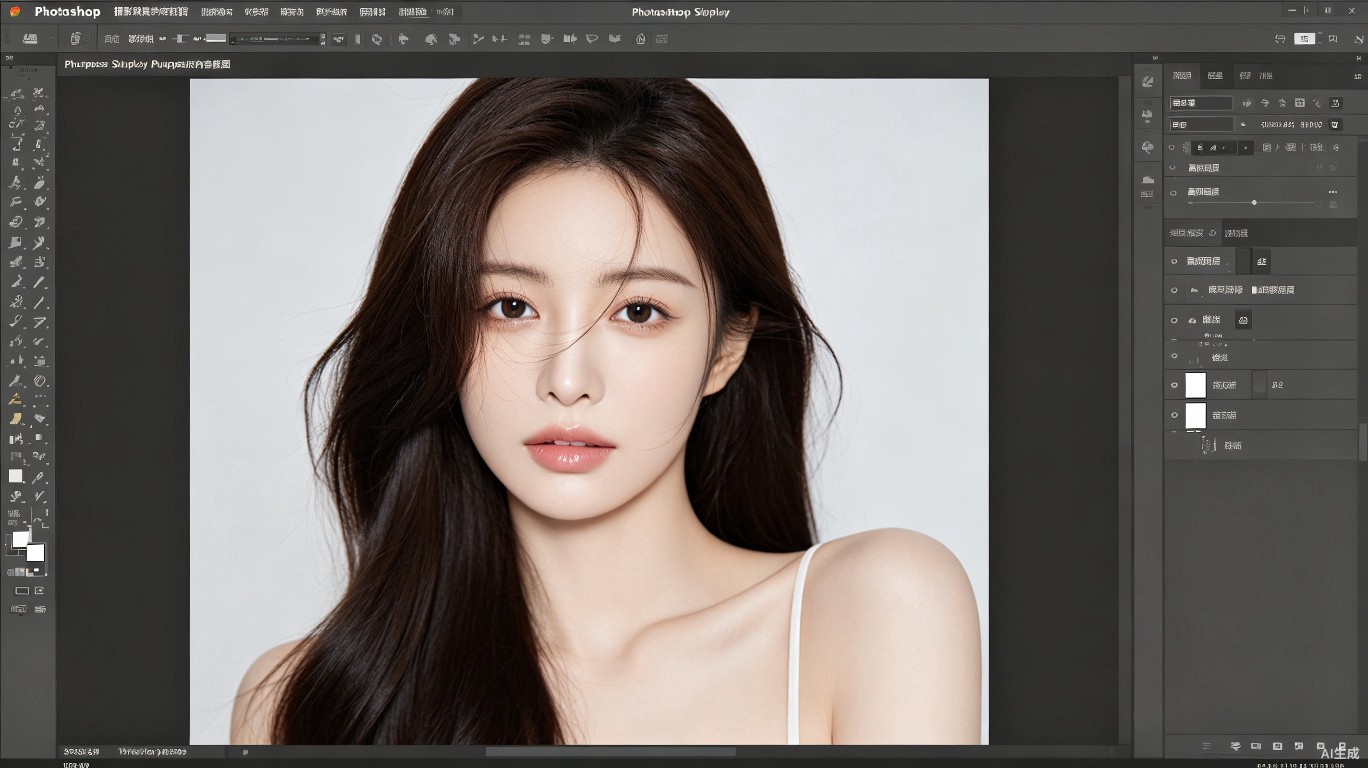The width and height of the screenshot is (1368, 768).
Task: Switch to the first tab of the right panel
Action: 1182,76
